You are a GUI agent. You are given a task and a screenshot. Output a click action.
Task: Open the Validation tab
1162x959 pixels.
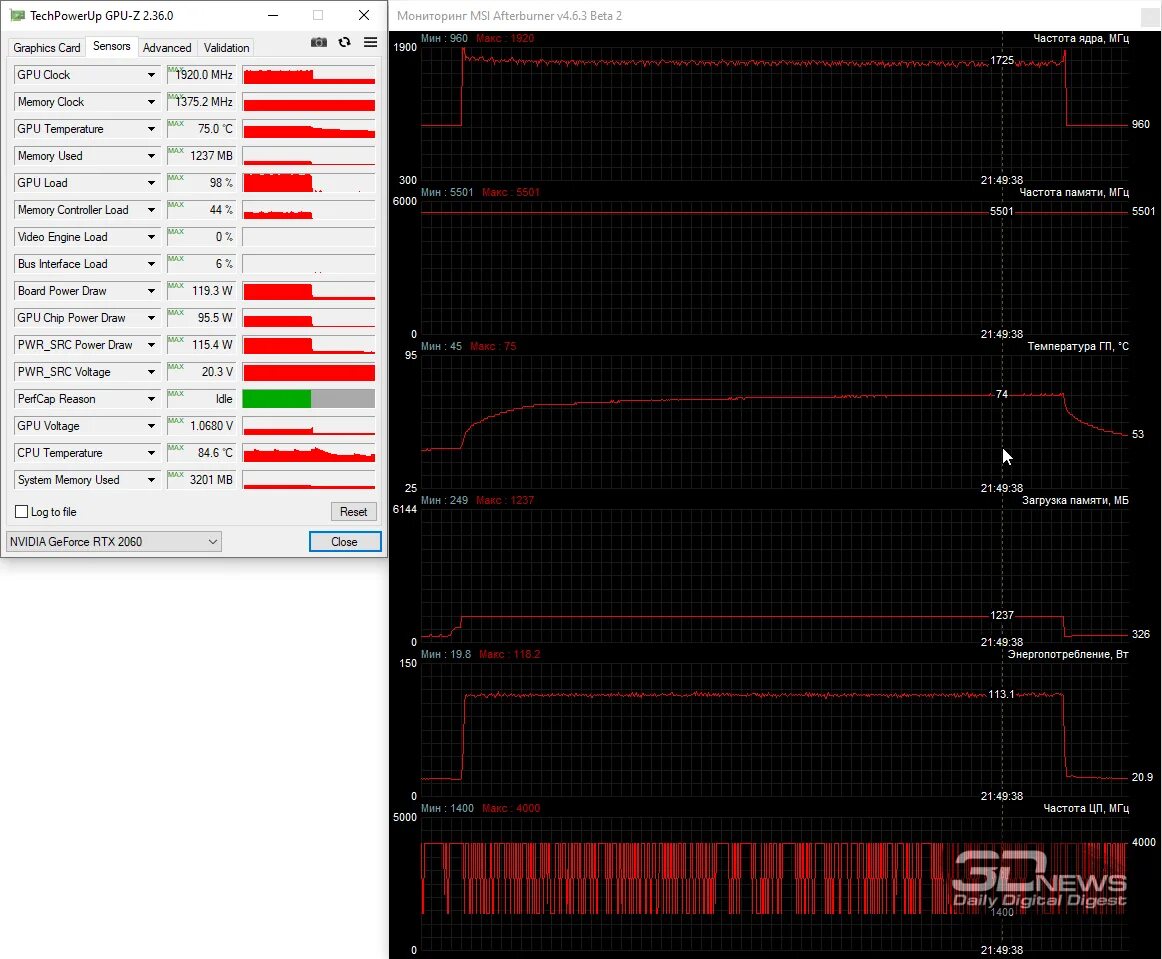(x=226, y=47)
